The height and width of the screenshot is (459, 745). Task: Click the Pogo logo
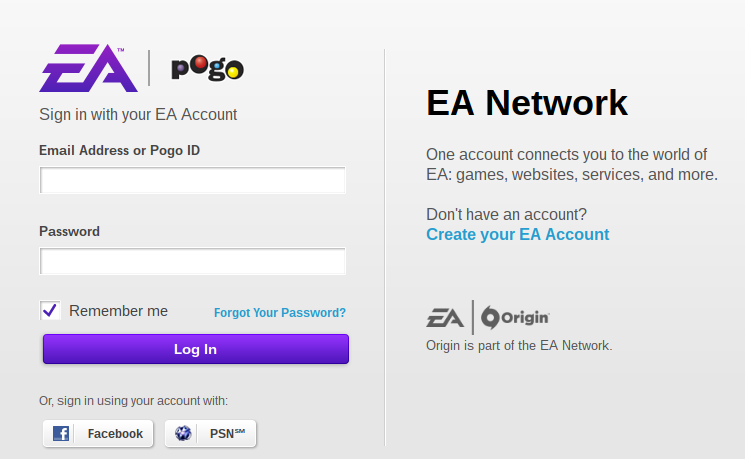(208, 68)
